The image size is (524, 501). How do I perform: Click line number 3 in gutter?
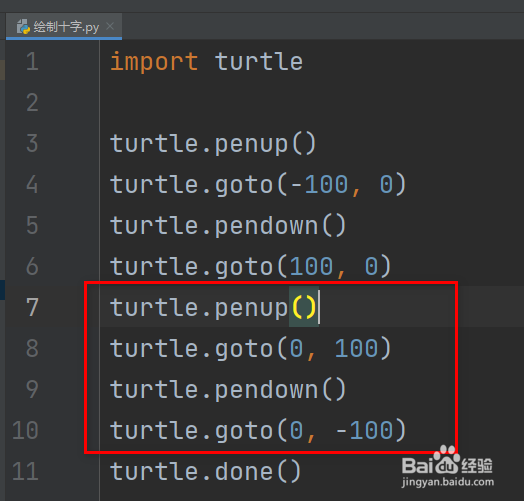32,143
